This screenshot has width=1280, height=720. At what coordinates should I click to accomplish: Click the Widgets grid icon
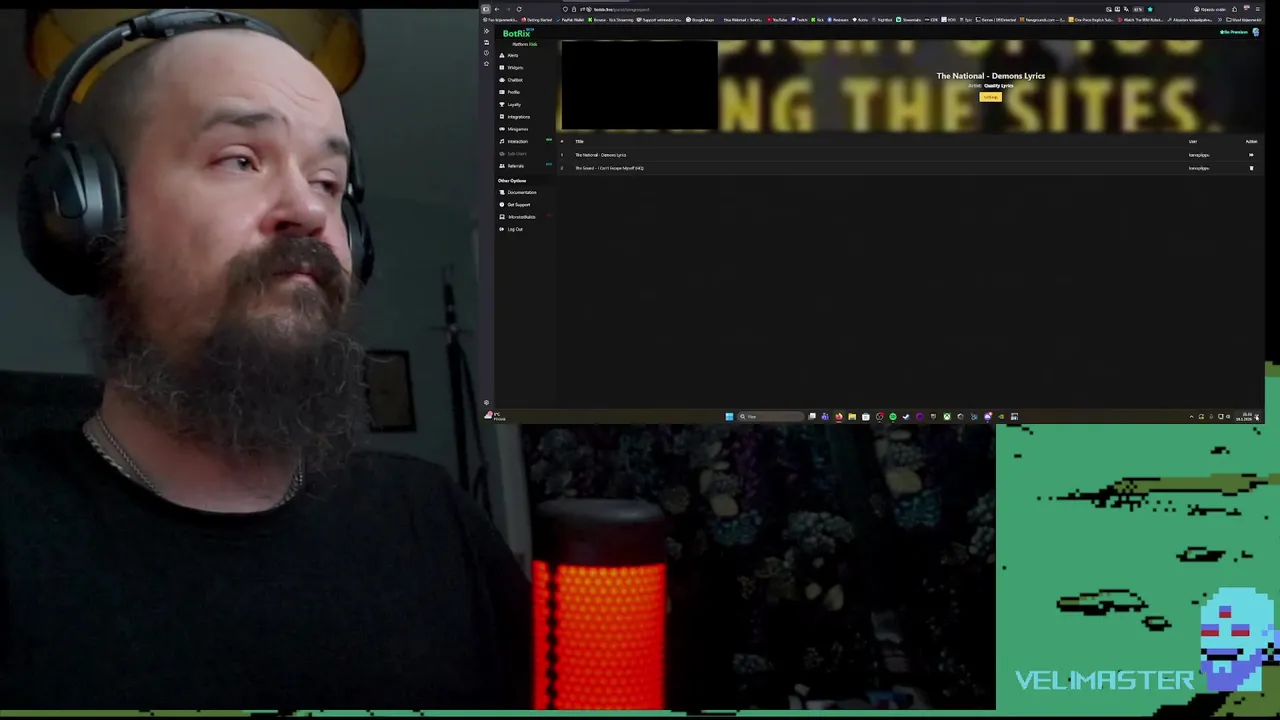(501, 67)
